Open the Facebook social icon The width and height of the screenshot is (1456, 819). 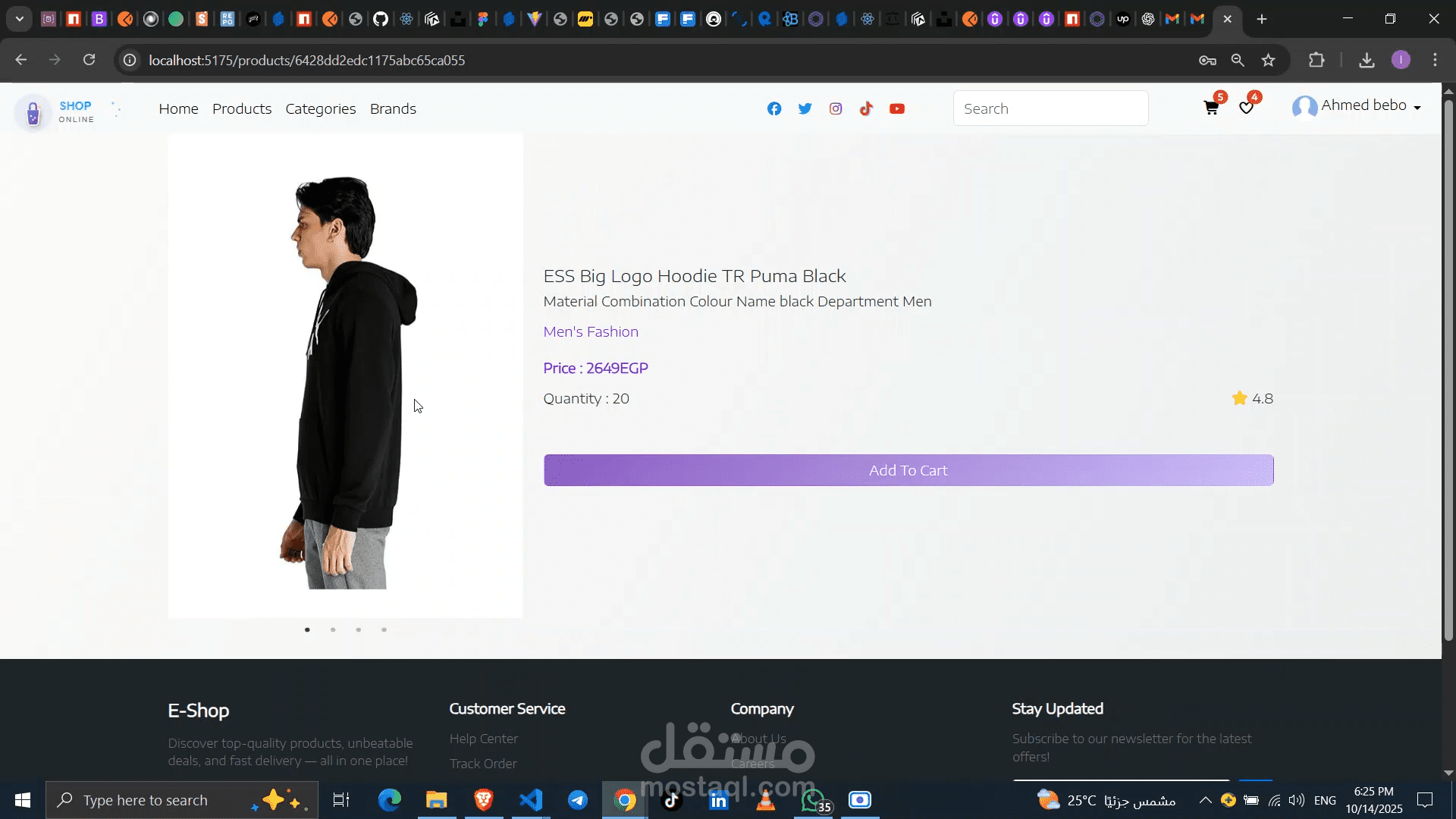point(773,108)
